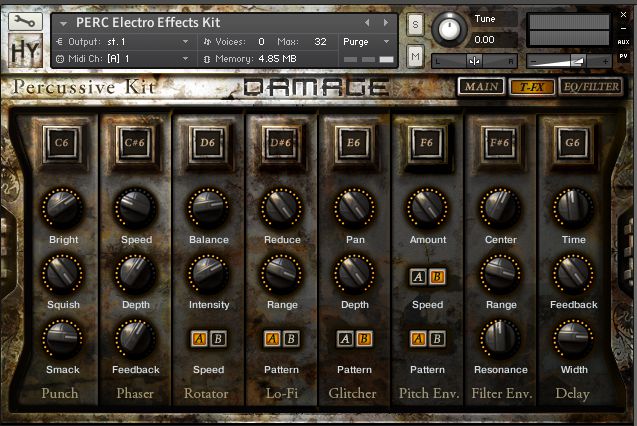Image resolution: width=637 pixels, height=426 pixels.
Task: Click the output volume slider
Action: 569,61
